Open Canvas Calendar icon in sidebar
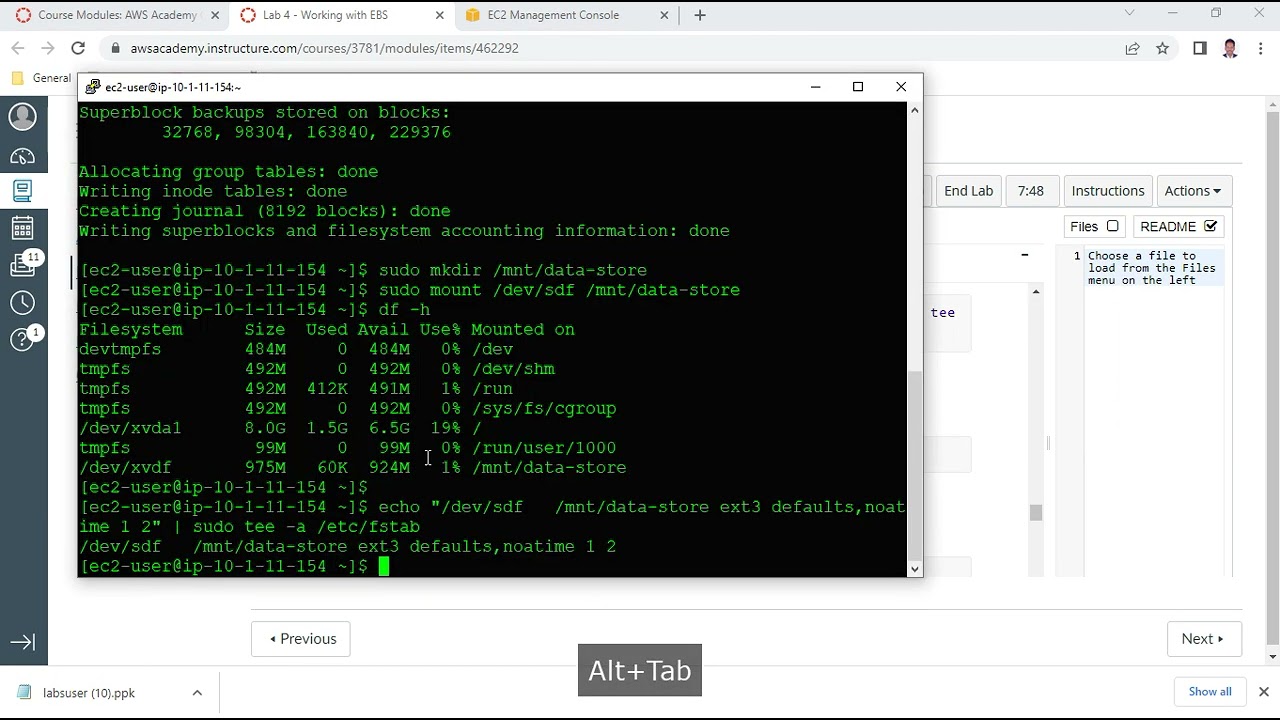1280x720 pixels. [x=22, y=228]
